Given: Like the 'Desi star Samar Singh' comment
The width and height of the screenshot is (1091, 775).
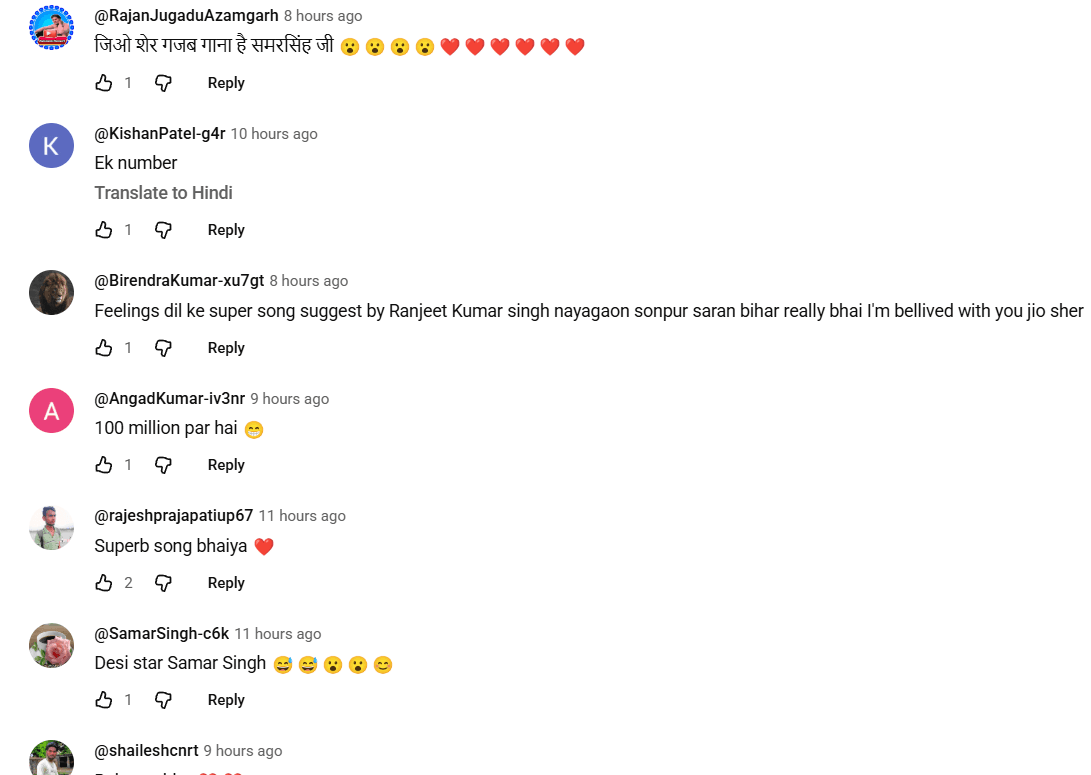Looking at the screenshot, I should point(104,700).
